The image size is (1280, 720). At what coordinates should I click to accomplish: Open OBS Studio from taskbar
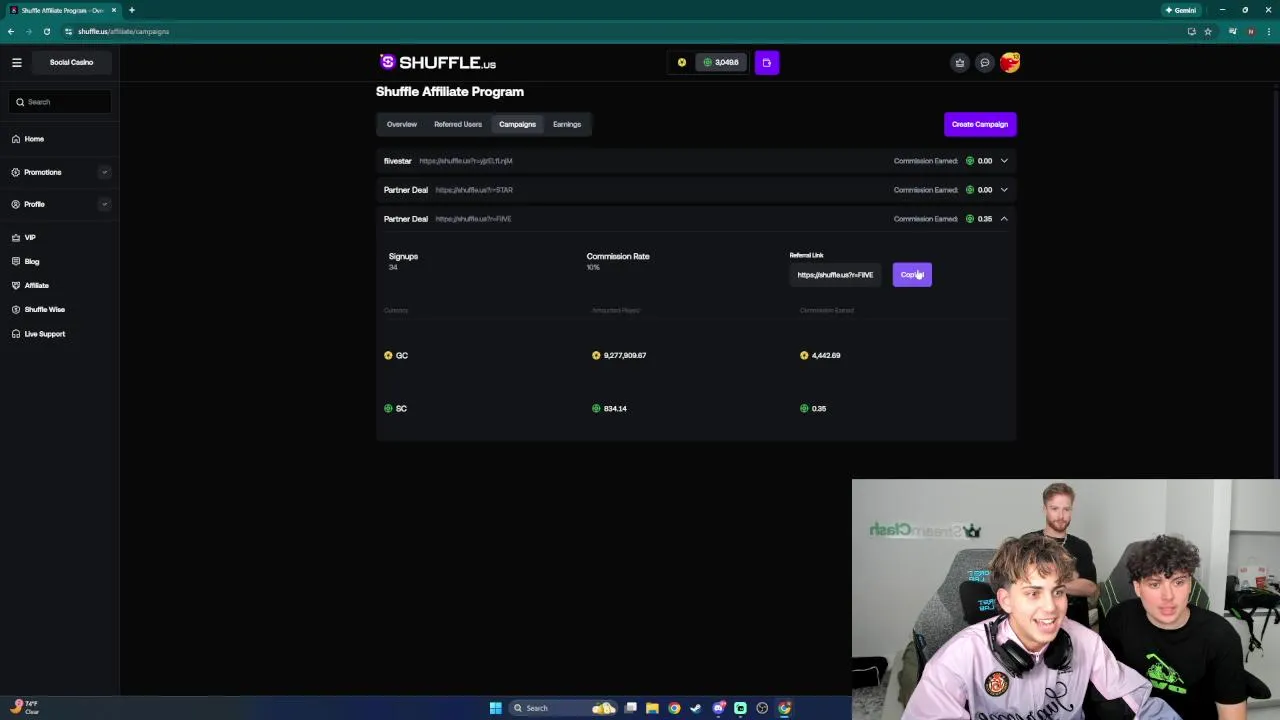point(762,708)
